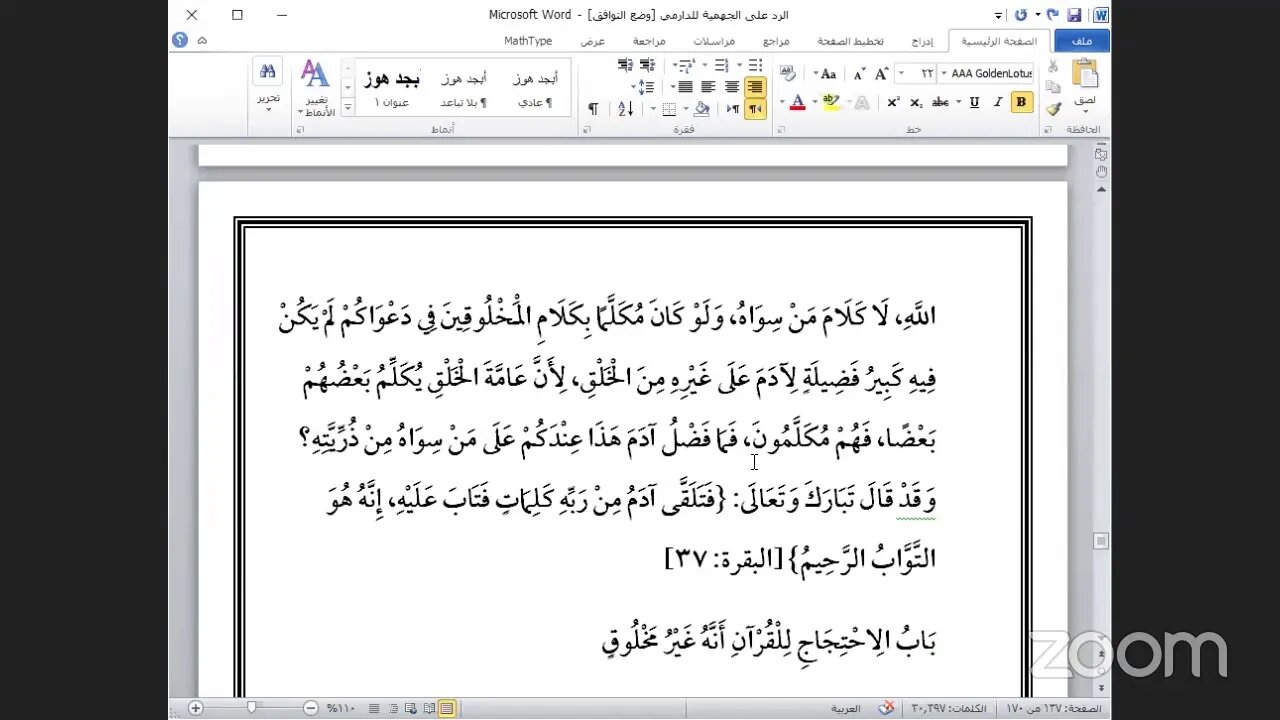
Task: Click the Sort A-Z icon
Action: pos(626,108)
